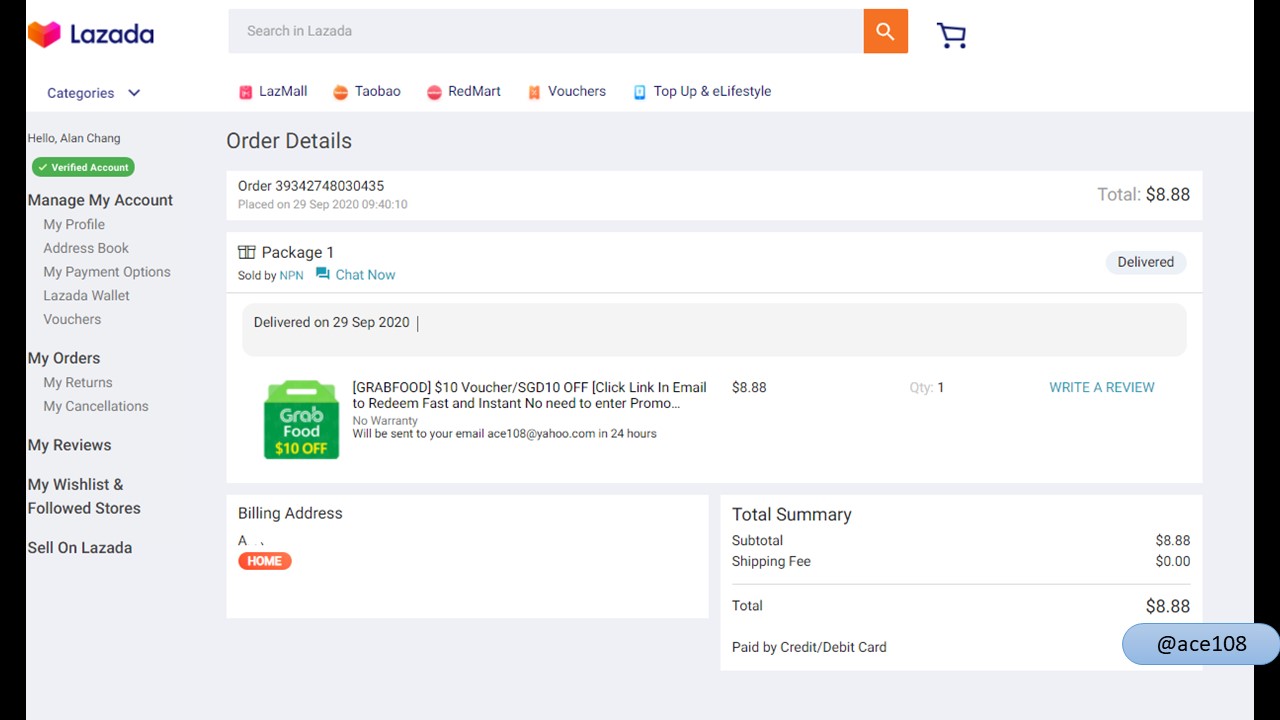Click the LazMall icon
1280x720 pixels.
tap(246, 92)
